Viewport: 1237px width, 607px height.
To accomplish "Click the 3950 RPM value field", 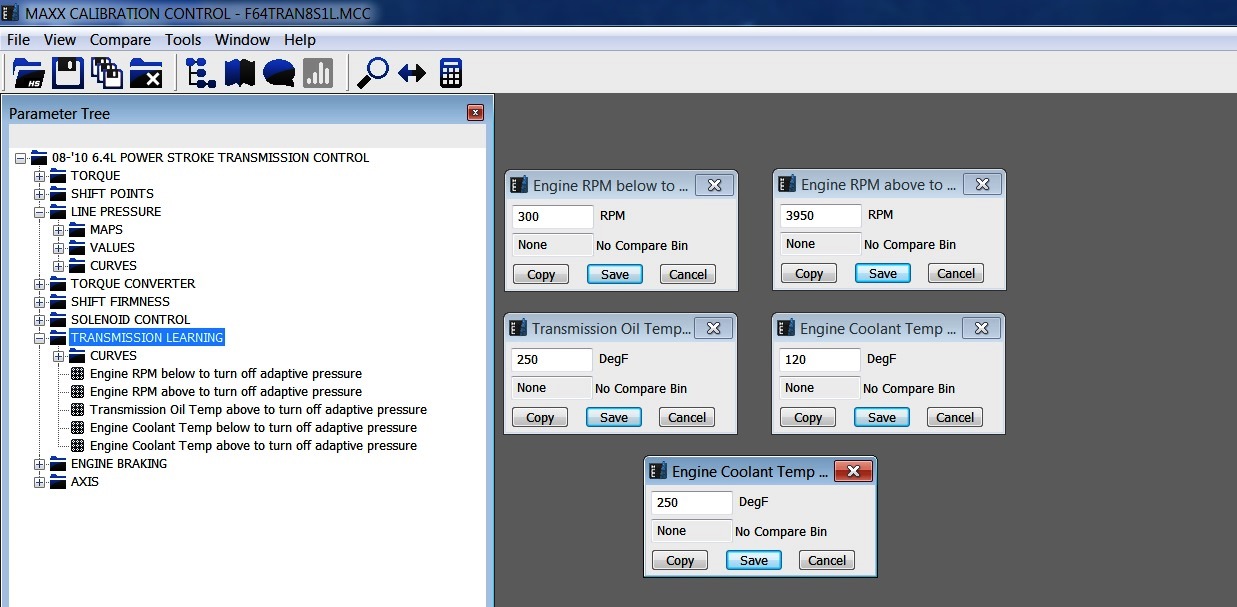I will tap(821, 215).
